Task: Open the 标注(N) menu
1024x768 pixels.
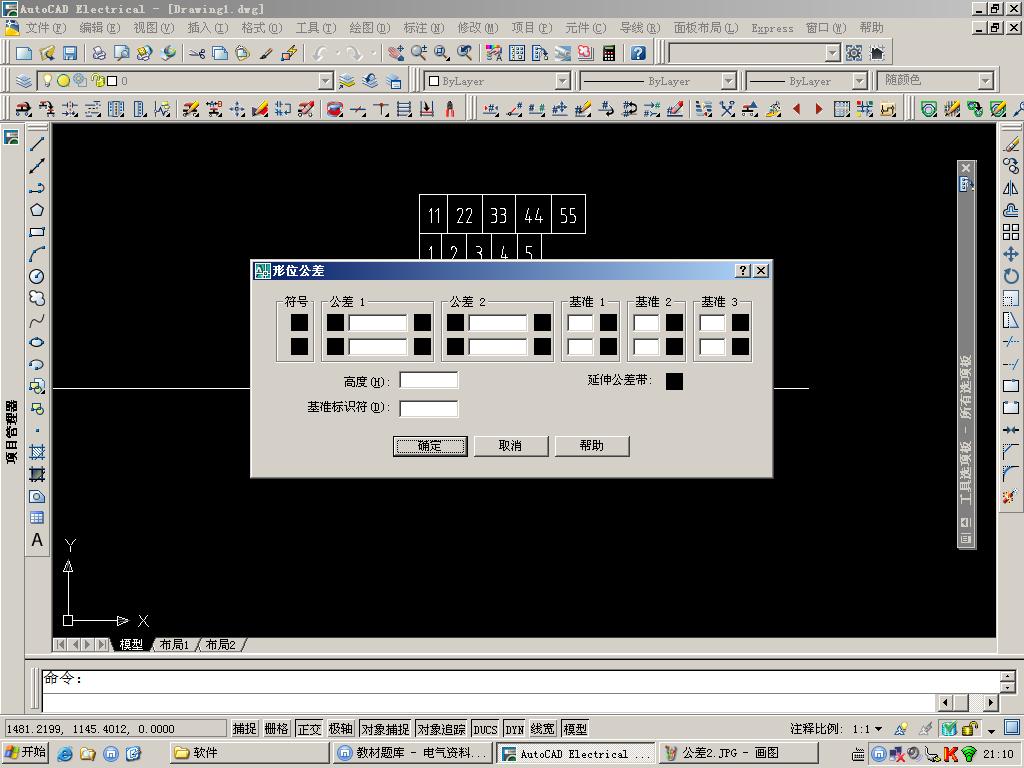Action: 423,28
